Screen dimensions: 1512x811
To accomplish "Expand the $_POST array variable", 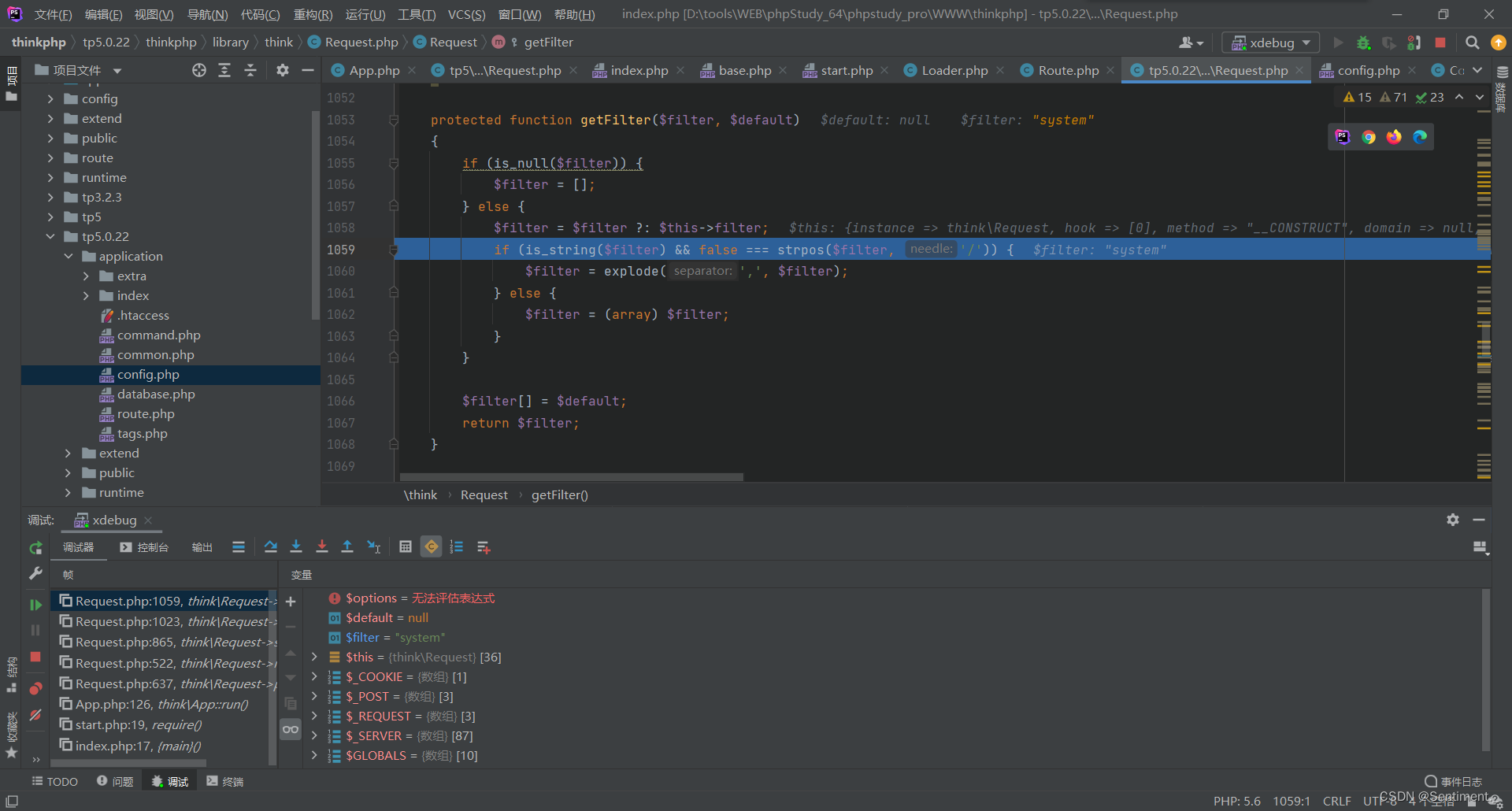I will tap(314, 696).
